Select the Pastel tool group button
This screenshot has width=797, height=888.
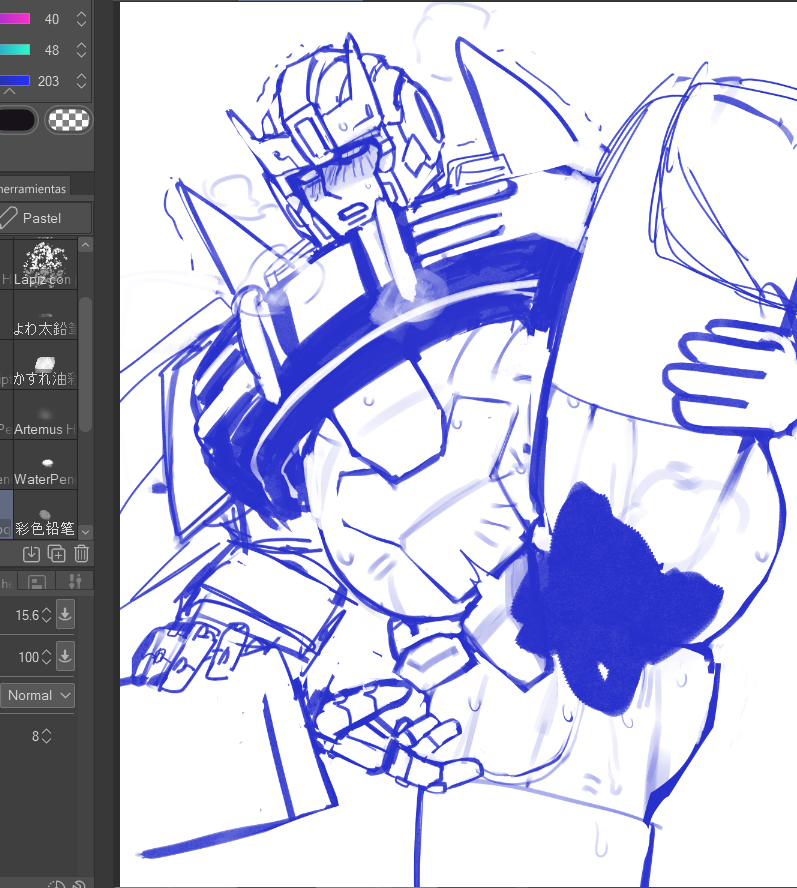[45, 218]
